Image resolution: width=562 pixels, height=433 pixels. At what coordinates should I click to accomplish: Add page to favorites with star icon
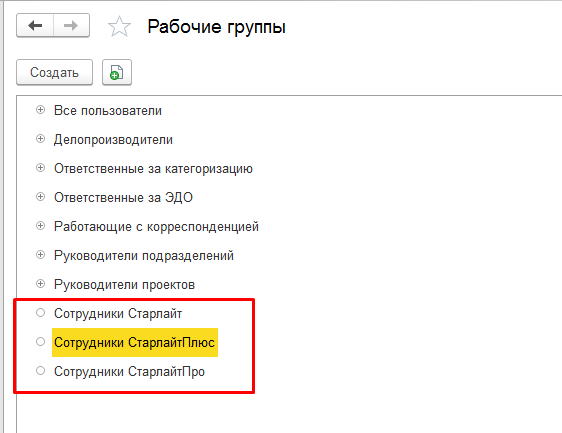click(x=119, y=27)
